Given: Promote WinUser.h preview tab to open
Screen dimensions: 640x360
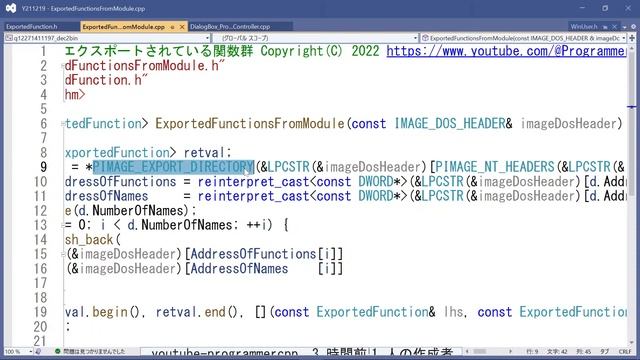Looking at the screenshot, I should pyautogui.click(x=605, y=27).
